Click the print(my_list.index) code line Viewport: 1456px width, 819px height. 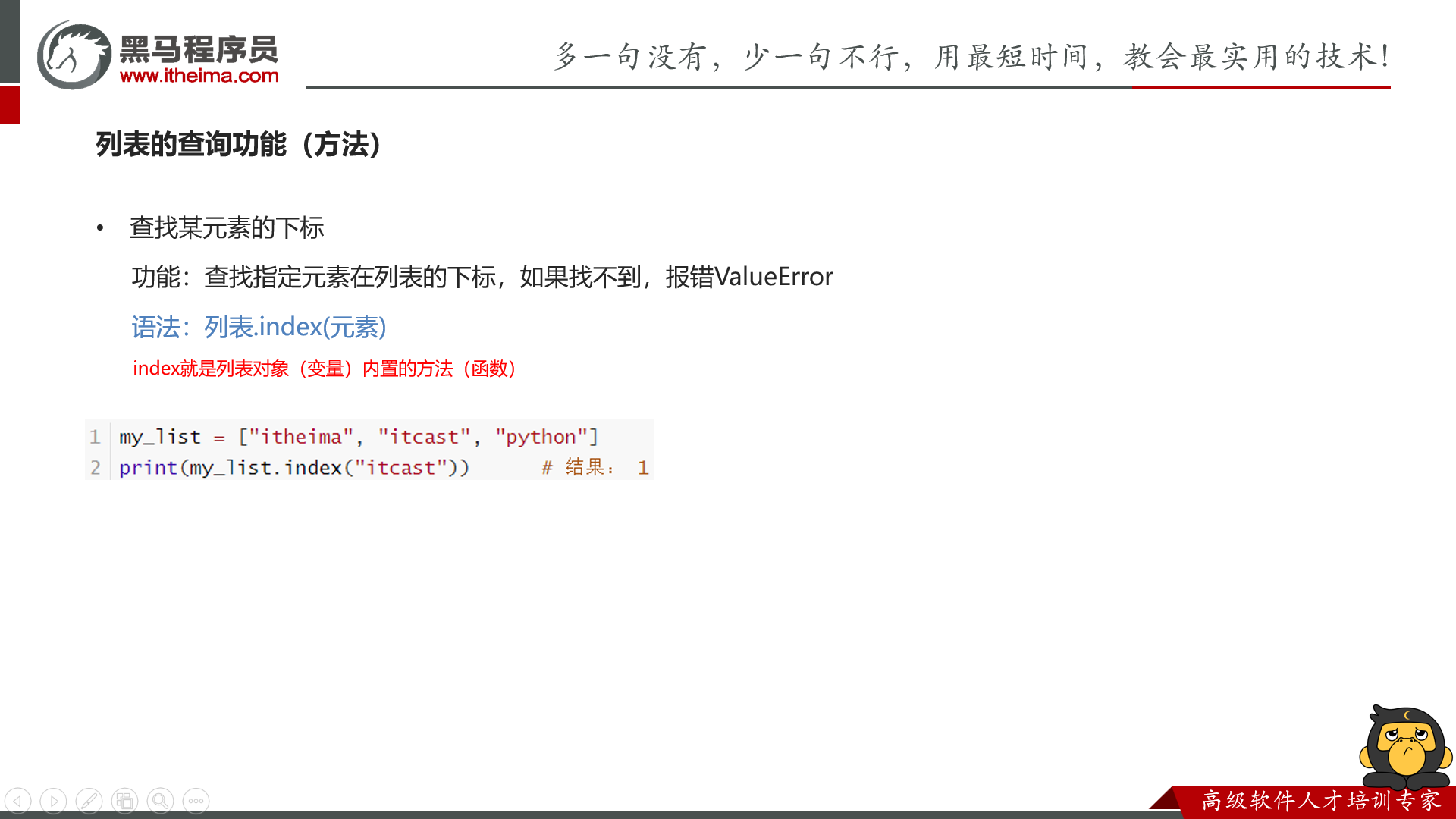[x=294, y=467]
